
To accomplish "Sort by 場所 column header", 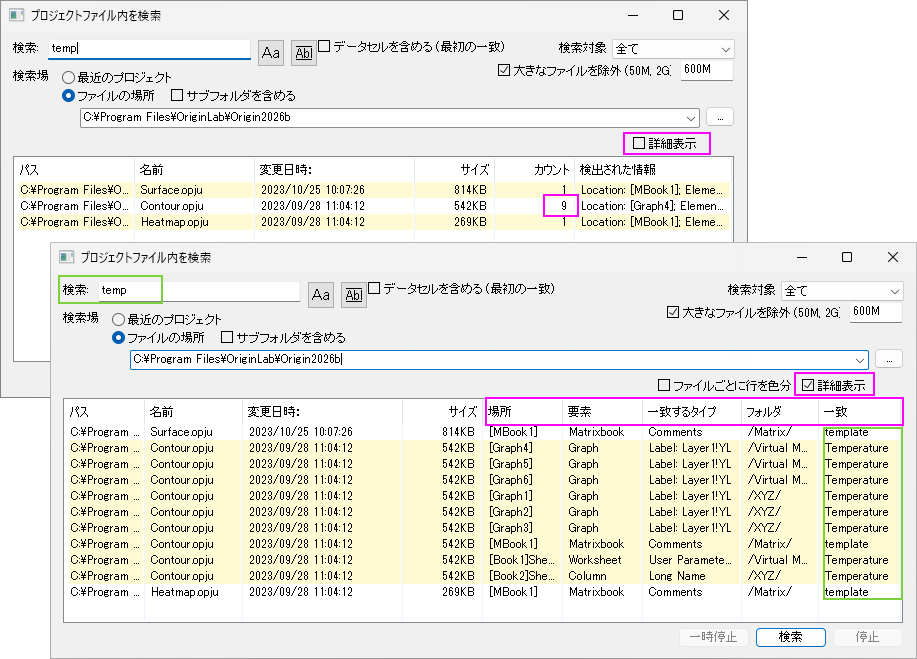I will [x=523, y=412].
